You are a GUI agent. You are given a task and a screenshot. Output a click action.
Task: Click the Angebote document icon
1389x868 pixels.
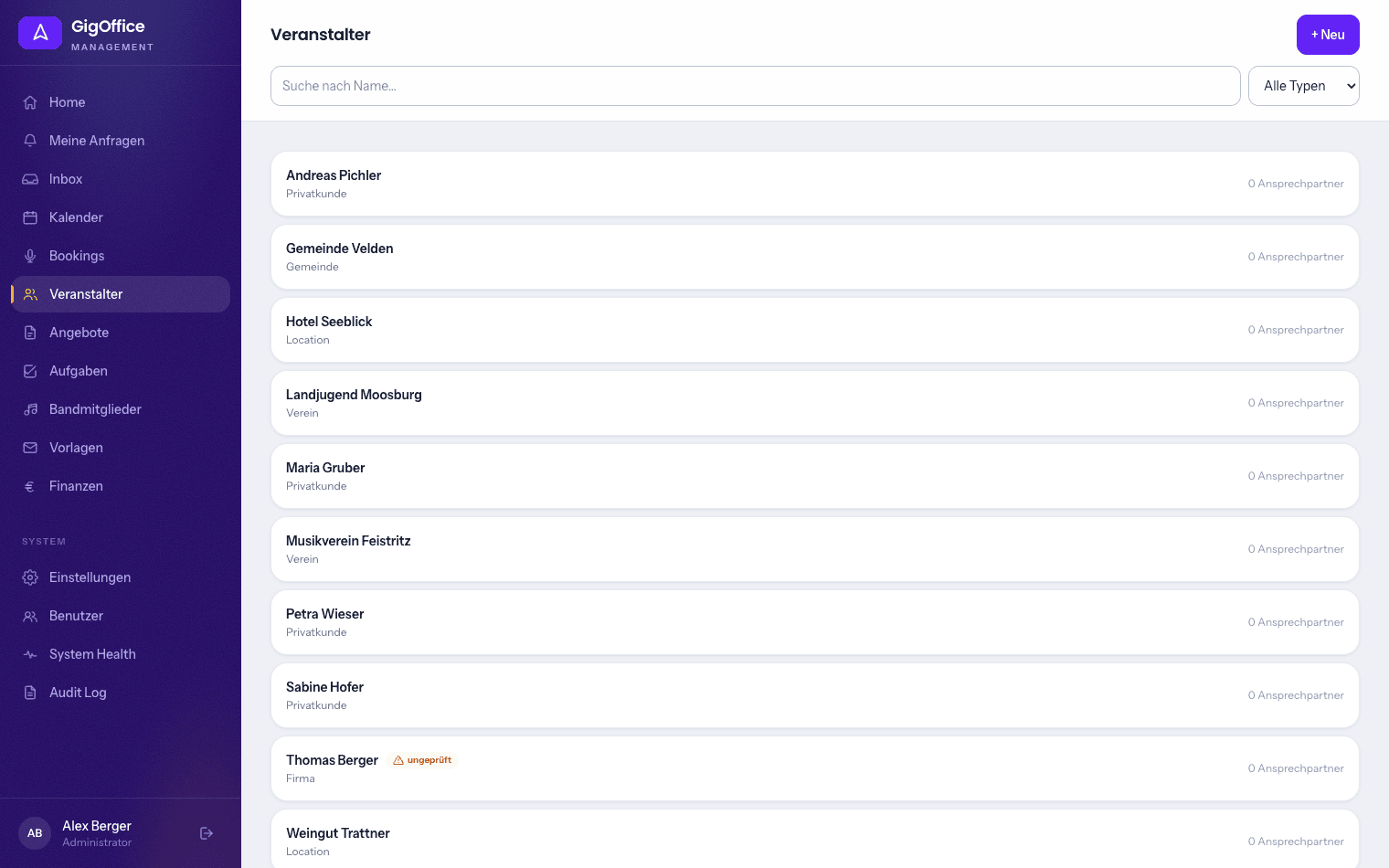pos(30,333)
